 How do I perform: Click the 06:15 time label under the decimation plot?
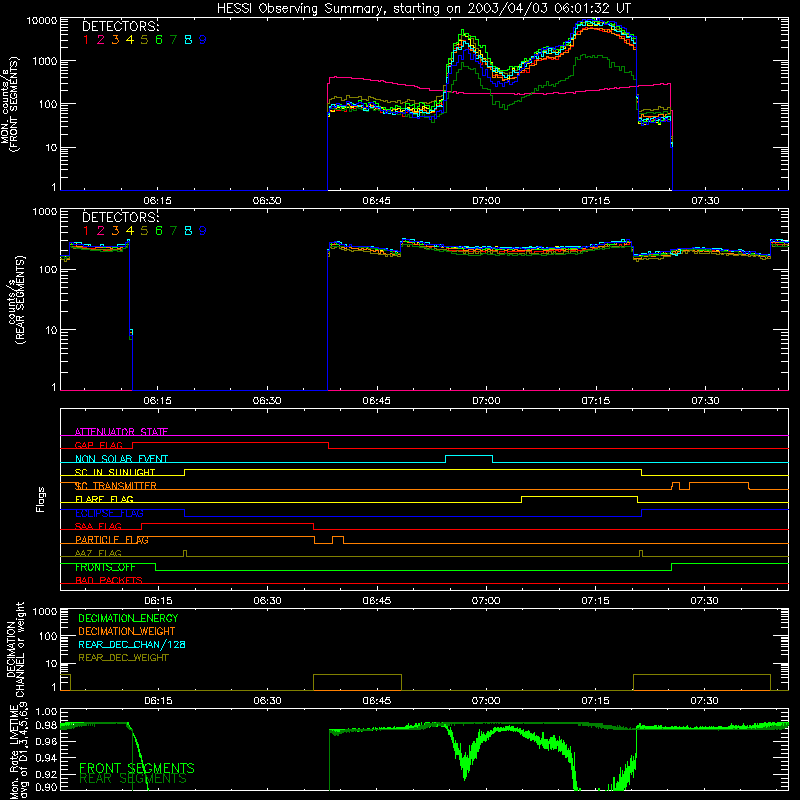point(158,701)
